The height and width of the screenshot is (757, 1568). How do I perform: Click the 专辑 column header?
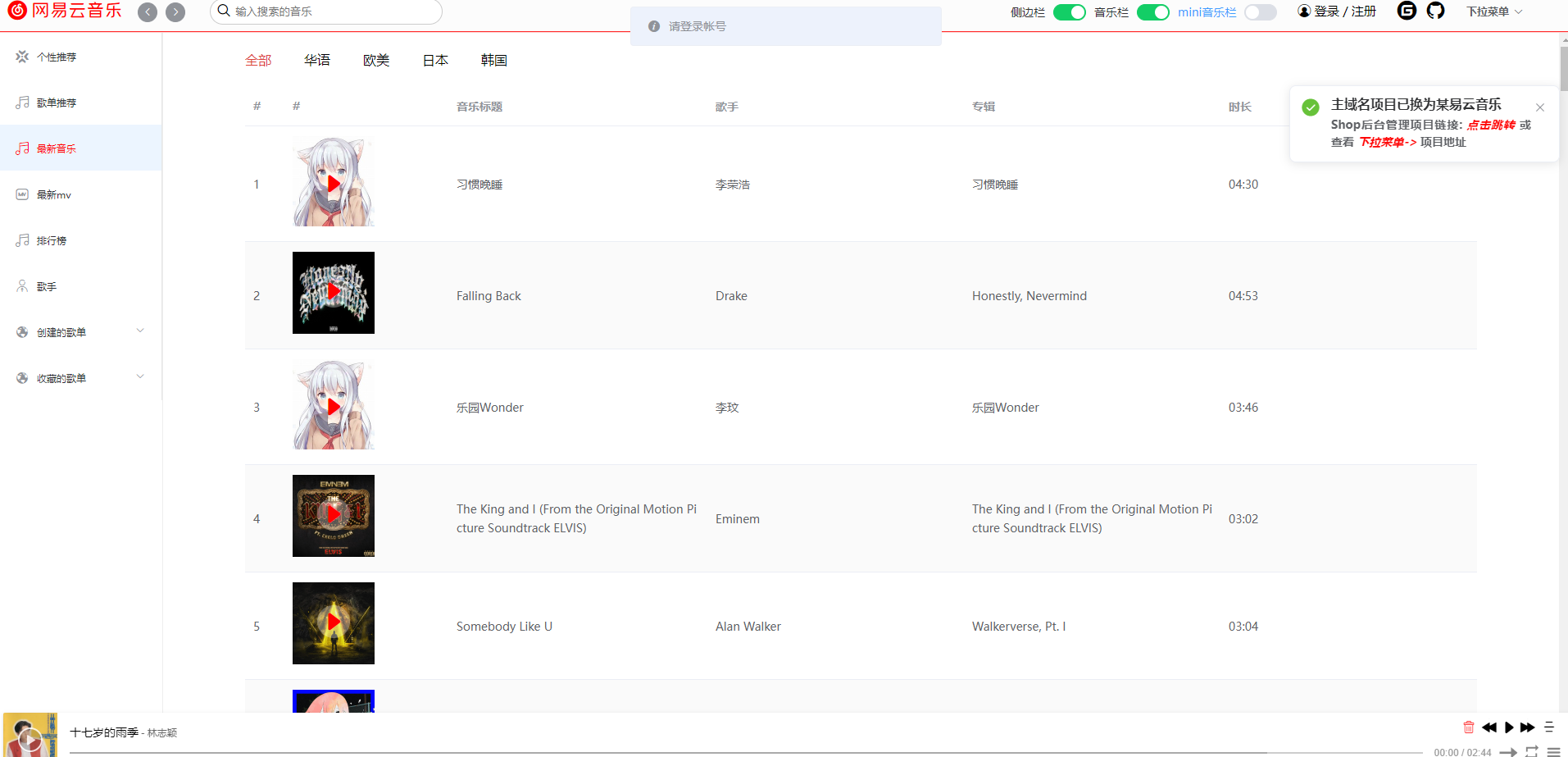[984, 107]
